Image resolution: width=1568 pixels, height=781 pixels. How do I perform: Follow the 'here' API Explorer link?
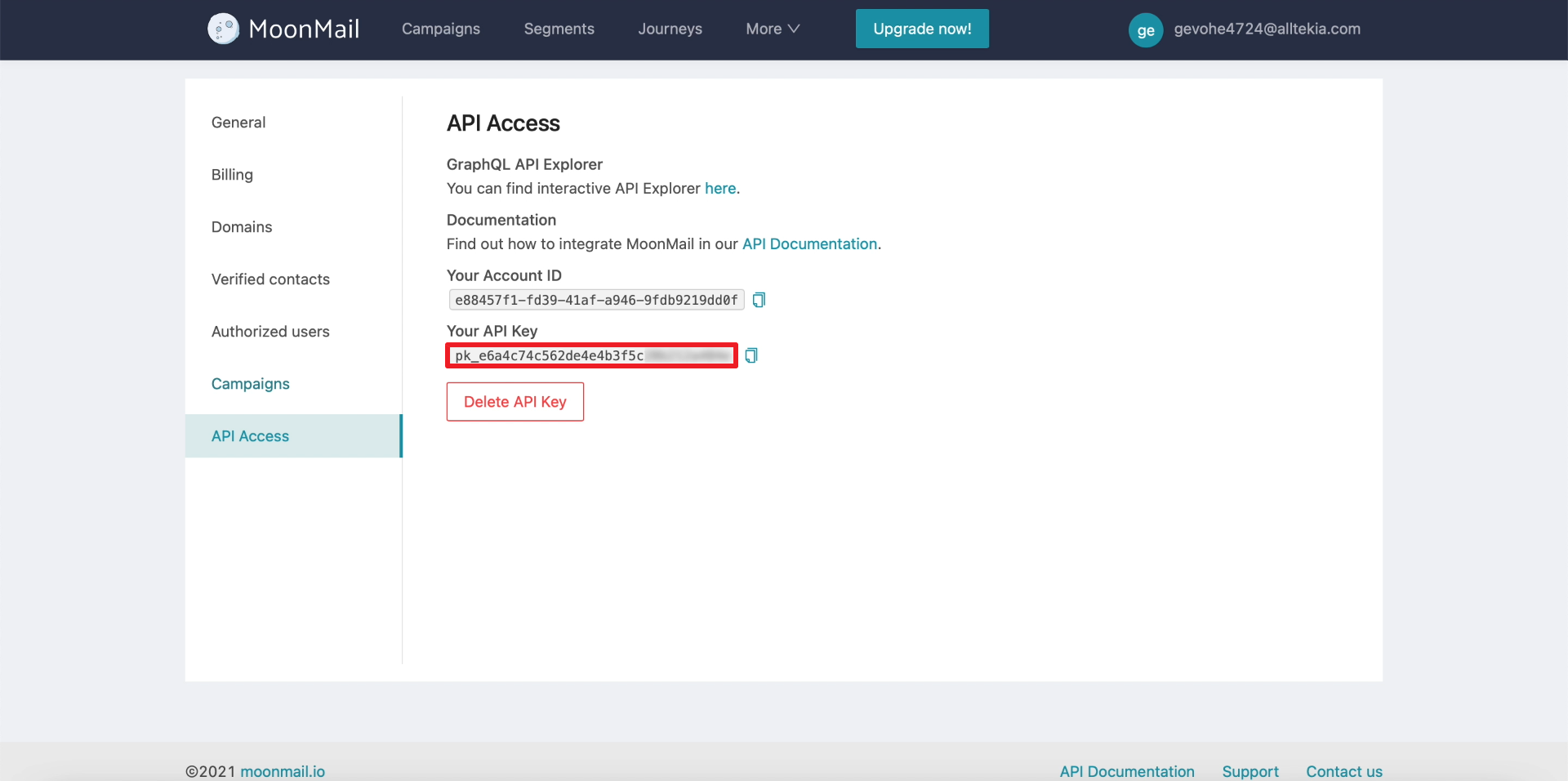point(720,189)
